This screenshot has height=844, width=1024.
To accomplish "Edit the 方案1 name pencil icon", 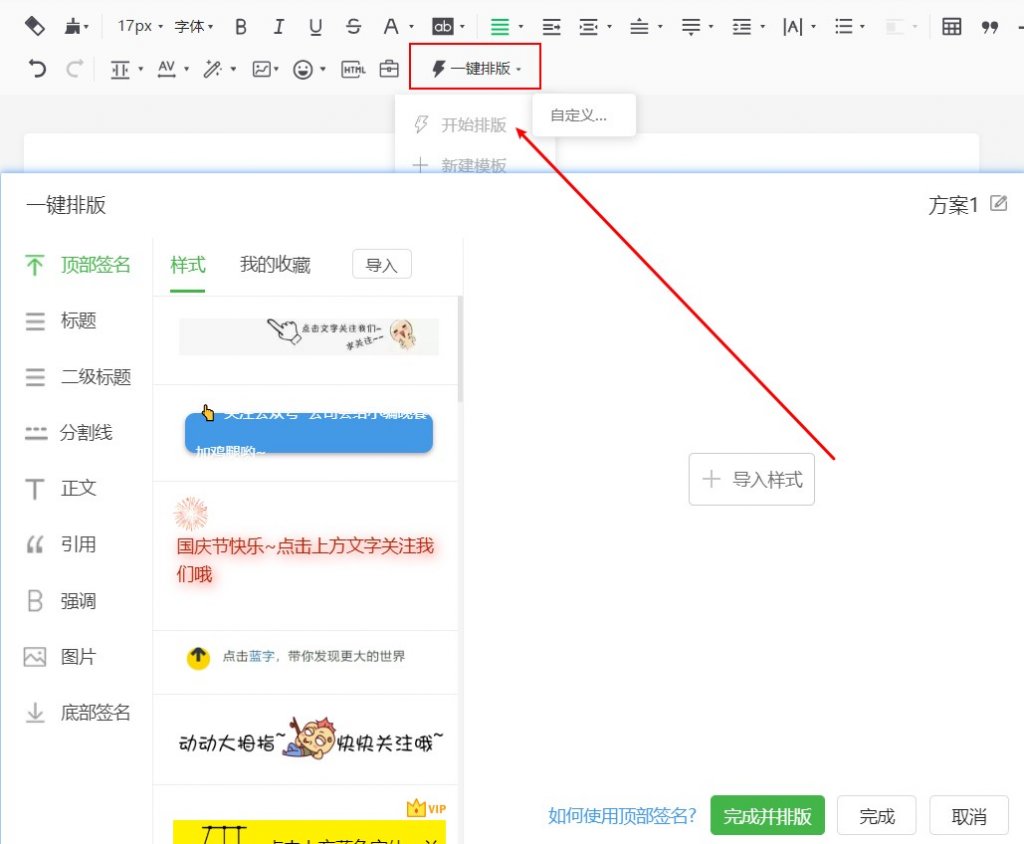I will pos(999,204).
